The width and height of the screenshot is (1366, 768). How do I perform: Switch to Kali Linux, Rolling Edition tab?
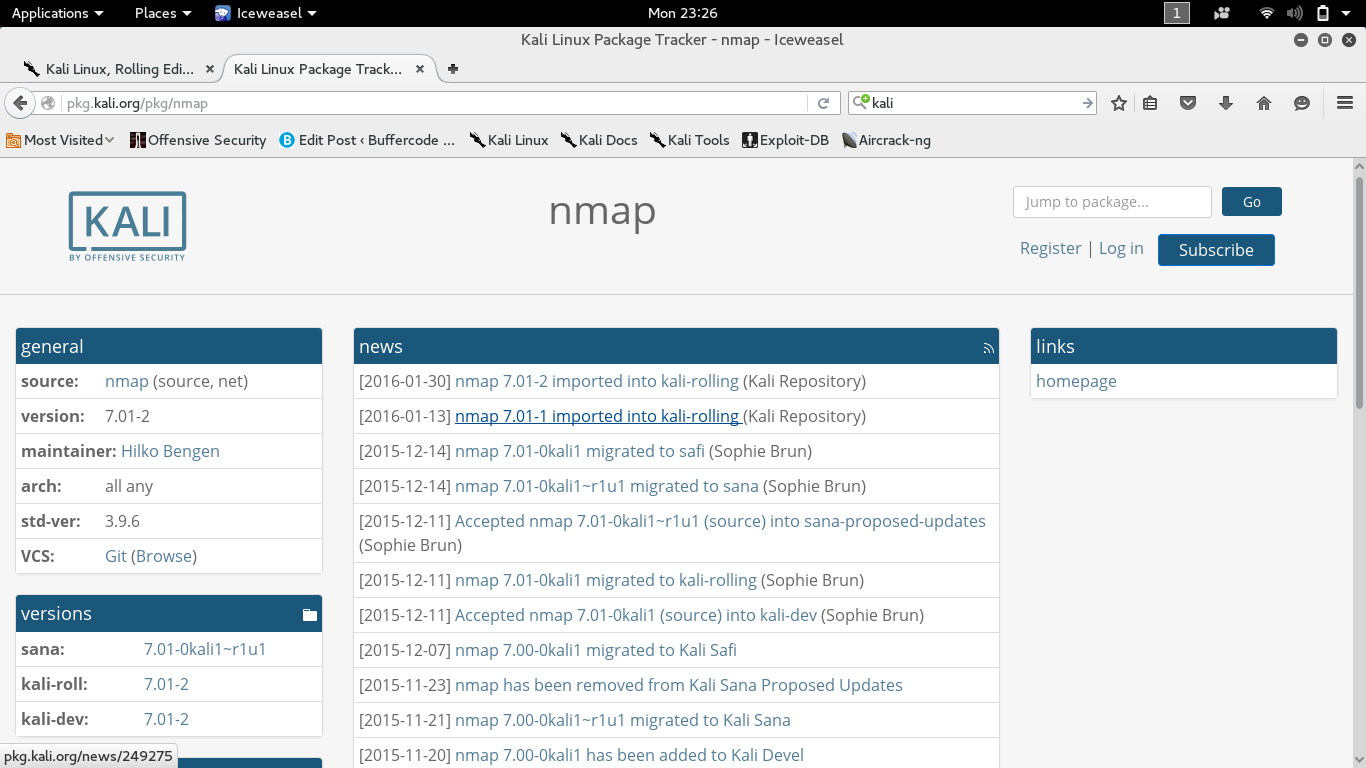(x=119, y=69)
